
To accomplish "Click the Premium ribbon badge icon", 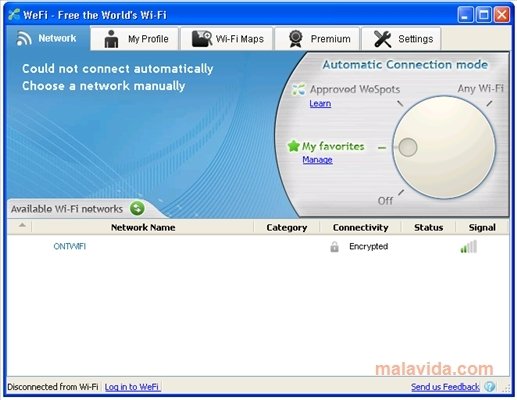I will [296, 39].
